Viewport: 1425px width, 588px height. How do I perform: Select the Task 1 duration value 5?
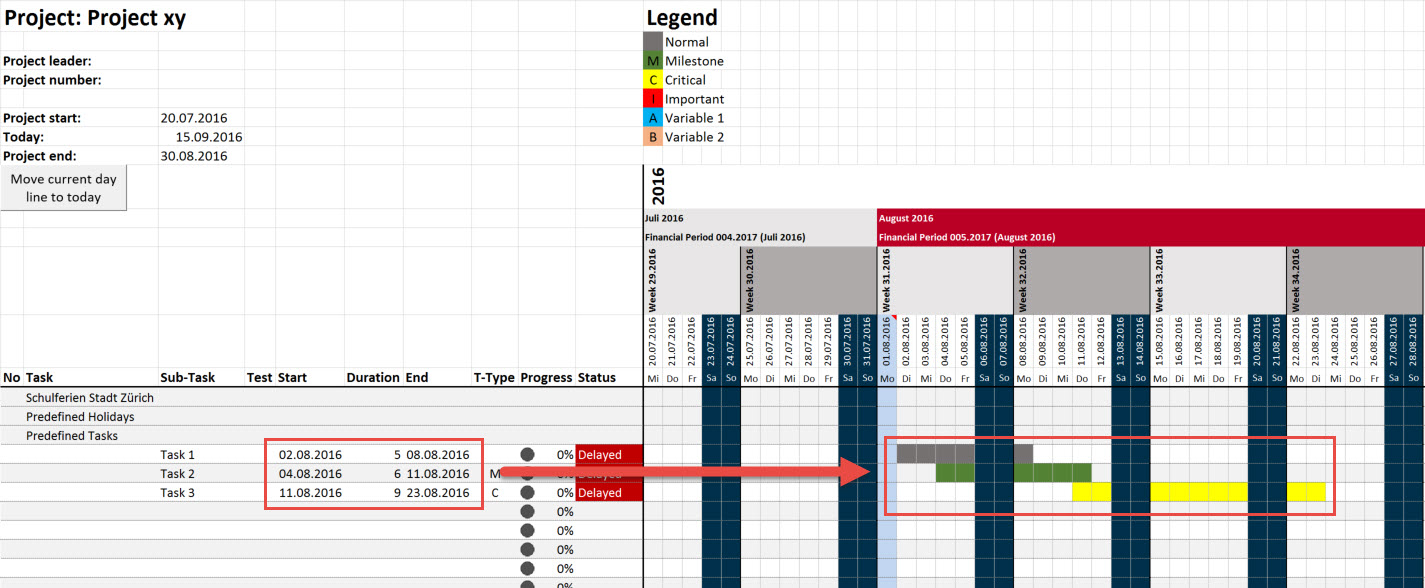[397, 454]
